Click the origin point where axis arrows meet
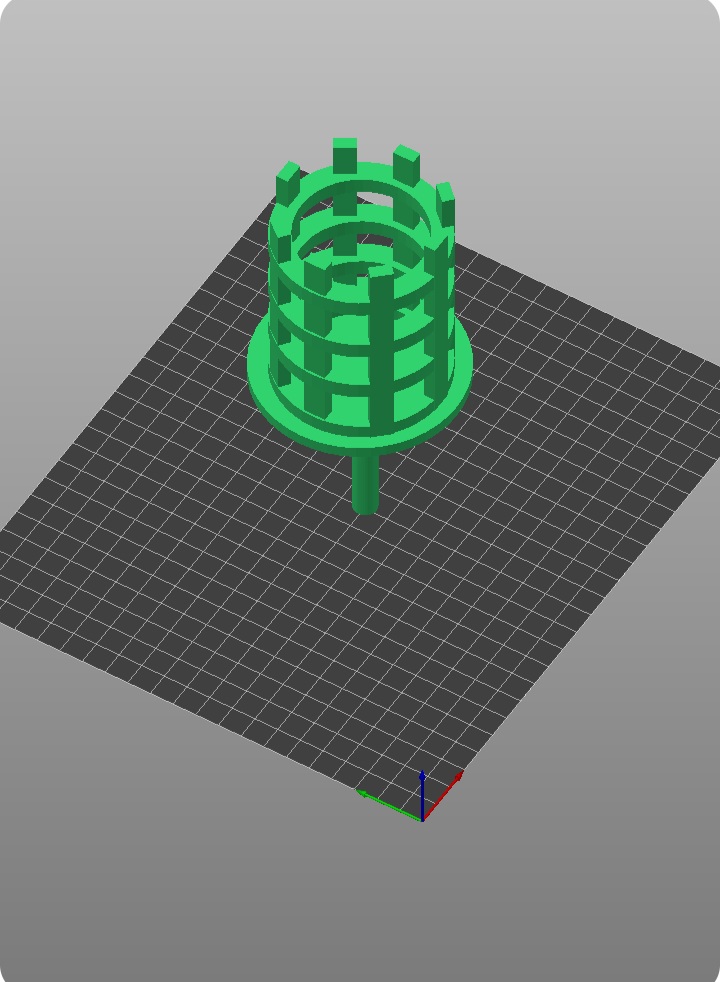720x982 pixels. coord(423,820)
